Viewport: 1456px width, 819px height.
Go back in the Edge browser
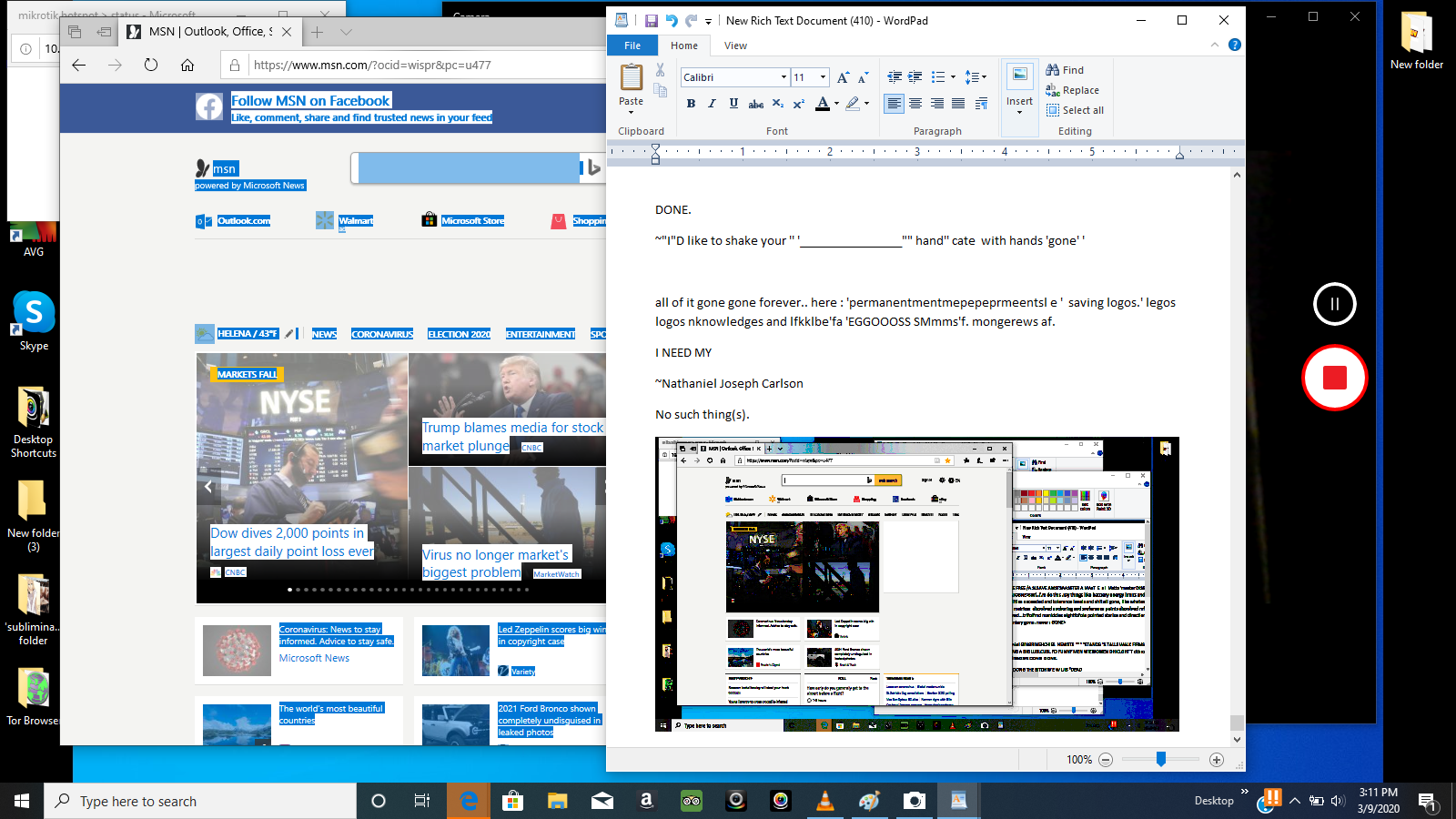pos(79,65)
